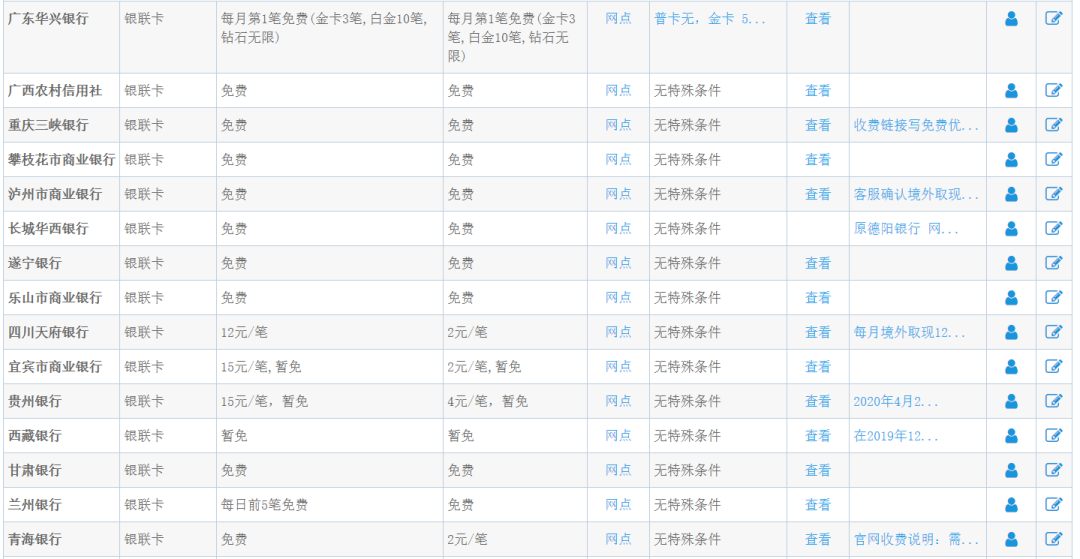The height and width of the screenshot is (559, 1080).
Task: Select the bank name 攀枝花市商业银行
Action: [61, 160]
